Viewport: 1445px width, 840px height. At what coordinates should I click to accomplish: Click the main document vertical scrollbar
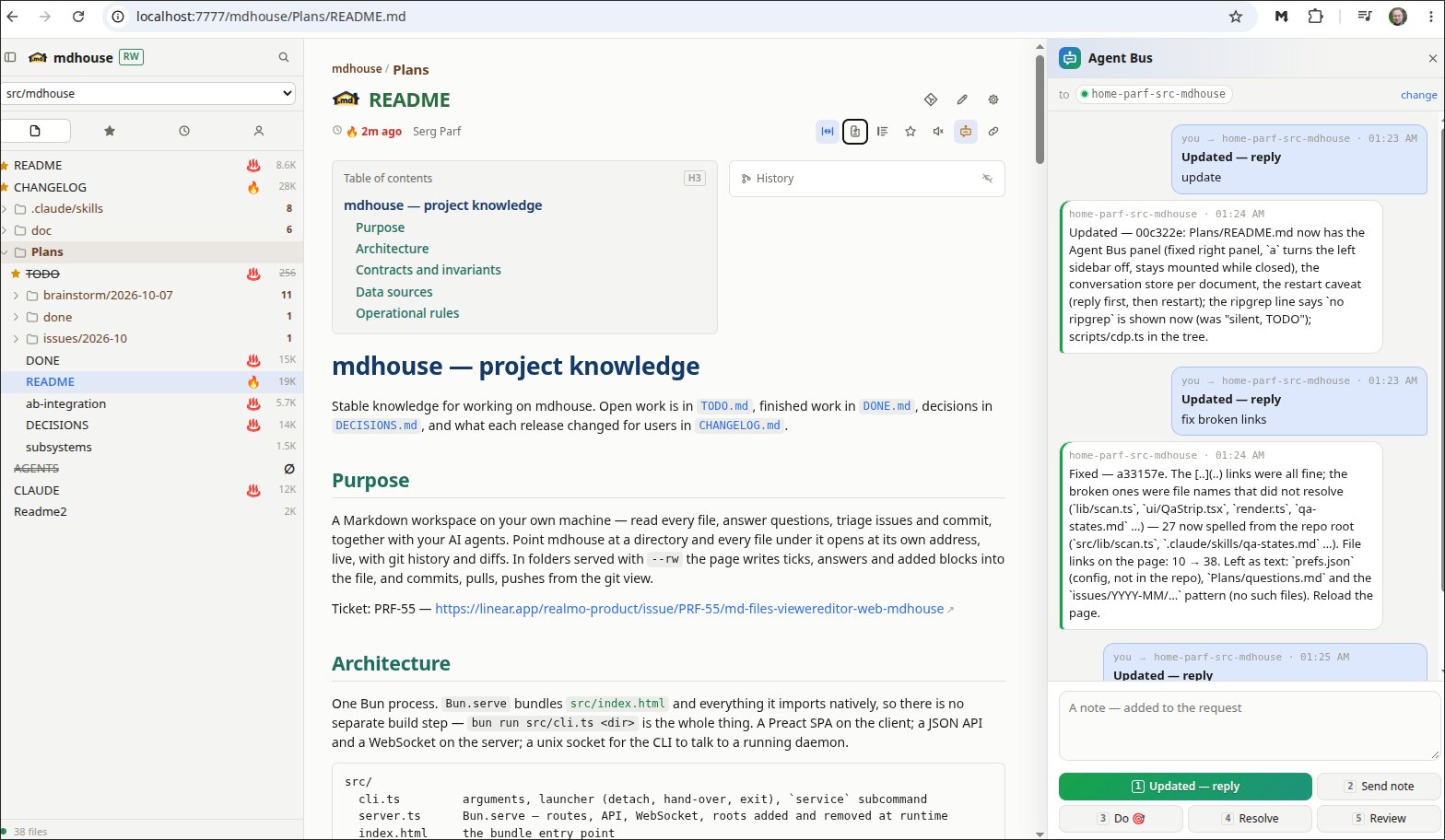[x=1040, y=111]
